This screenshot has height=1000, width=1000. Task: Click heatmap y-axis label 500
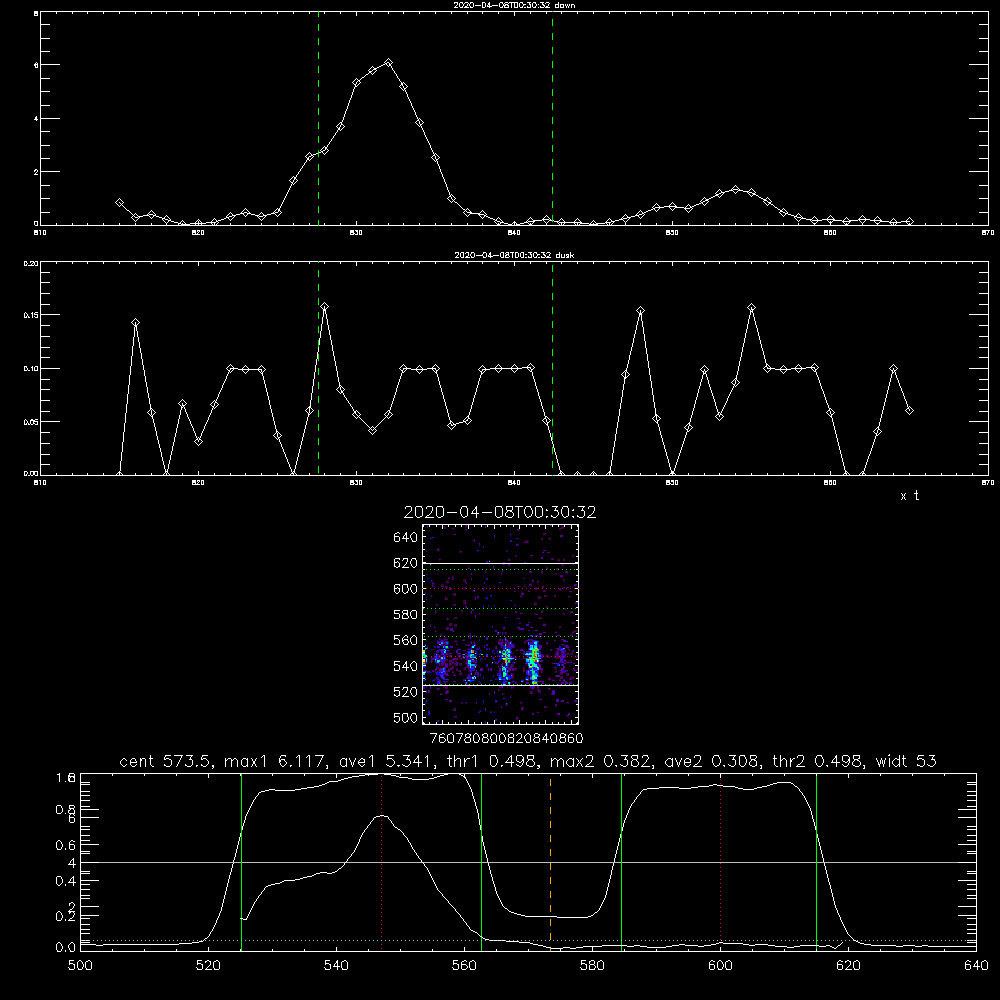406,718
